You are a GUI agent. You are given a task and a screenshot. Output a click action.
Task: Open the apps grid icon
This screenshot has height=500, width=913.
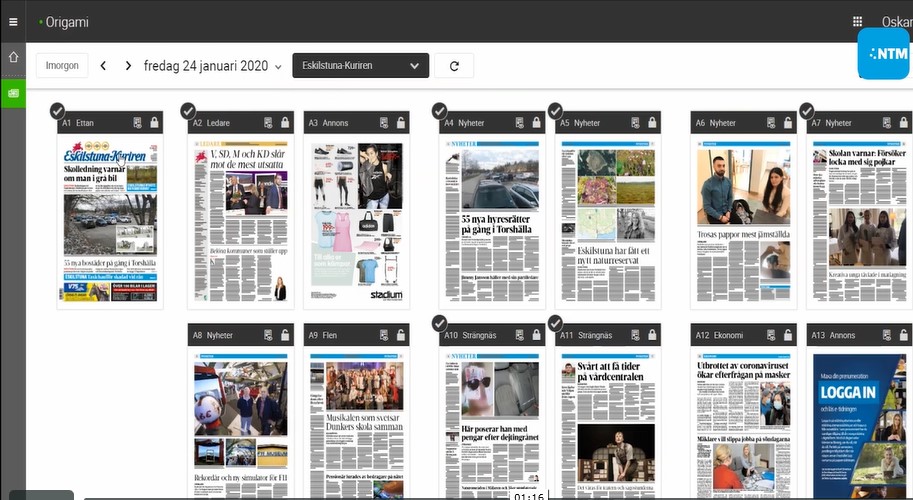[857, 22]
